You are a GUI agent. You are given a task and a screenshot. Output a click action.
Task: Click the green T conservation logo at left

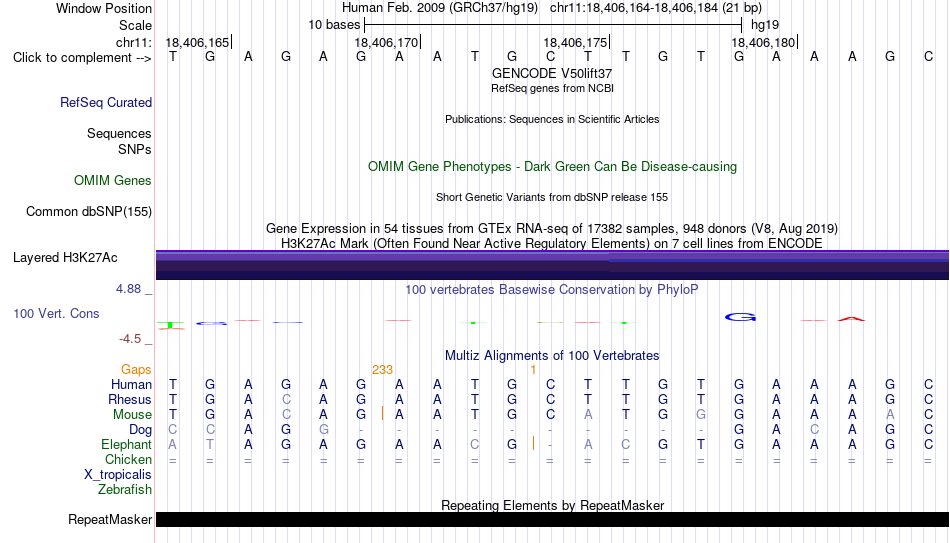pyautogui.click(x=171, y=325)
